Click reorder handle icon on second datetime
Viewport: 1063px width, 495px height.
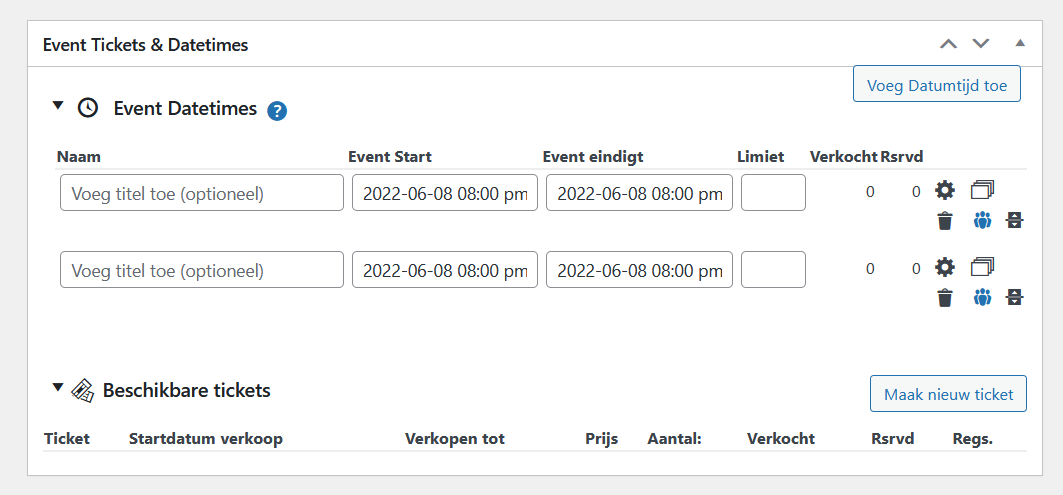[x=1014, y=297]
